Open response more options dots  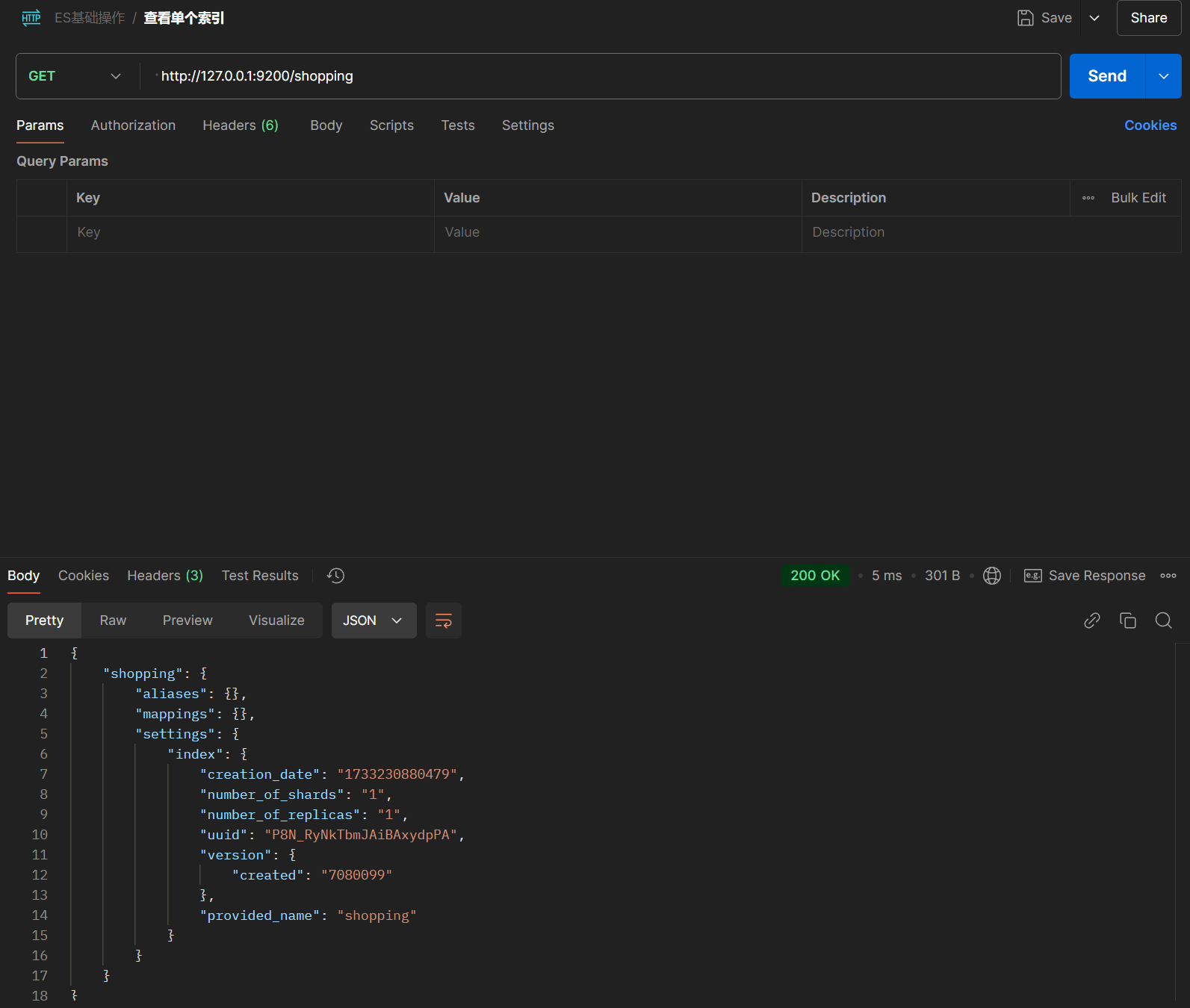(x=1168, y=576)
